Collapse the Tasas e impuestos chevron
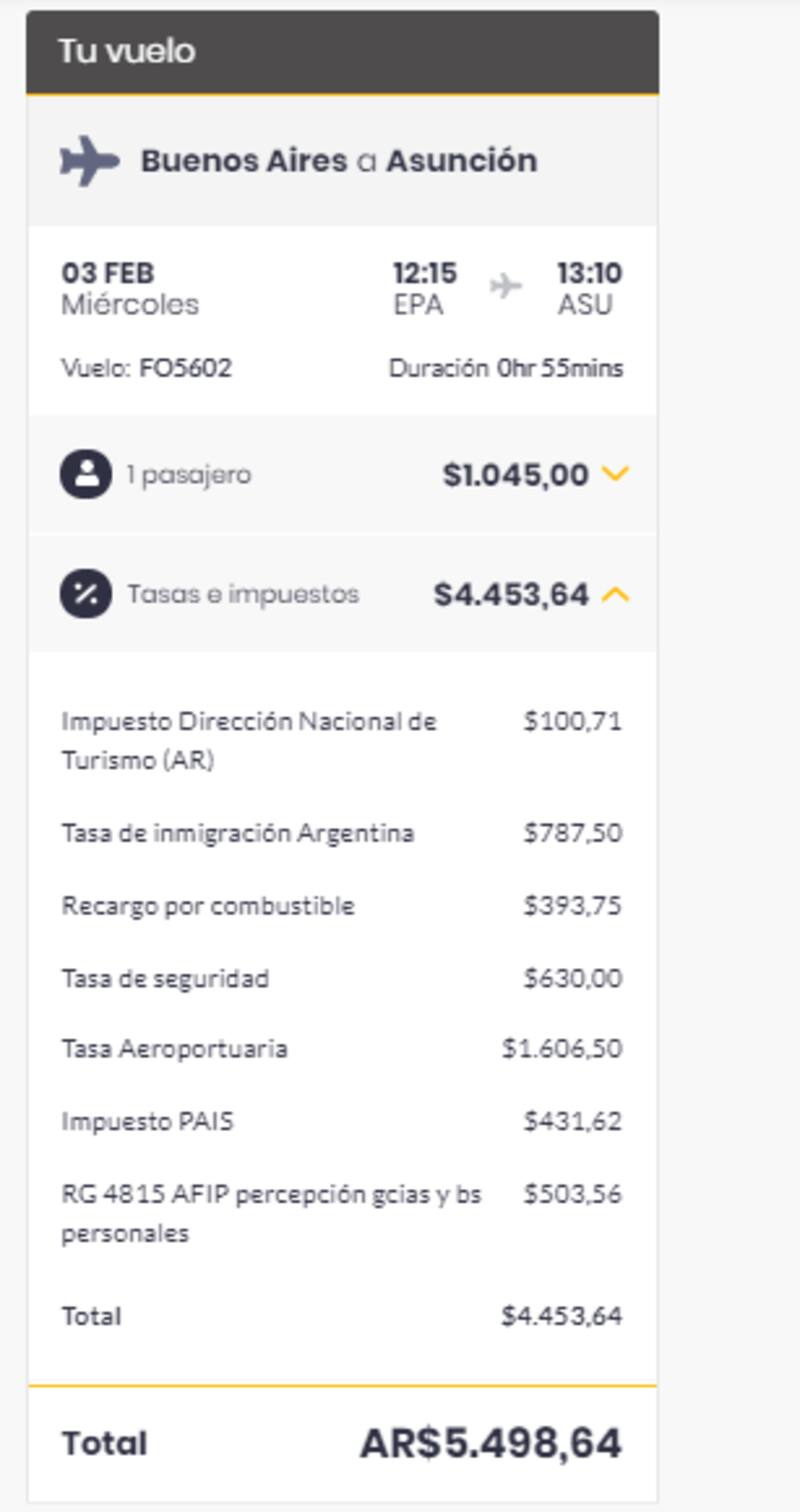The width and height of the screenshot is (800, 1512). [x=616, y=595]
